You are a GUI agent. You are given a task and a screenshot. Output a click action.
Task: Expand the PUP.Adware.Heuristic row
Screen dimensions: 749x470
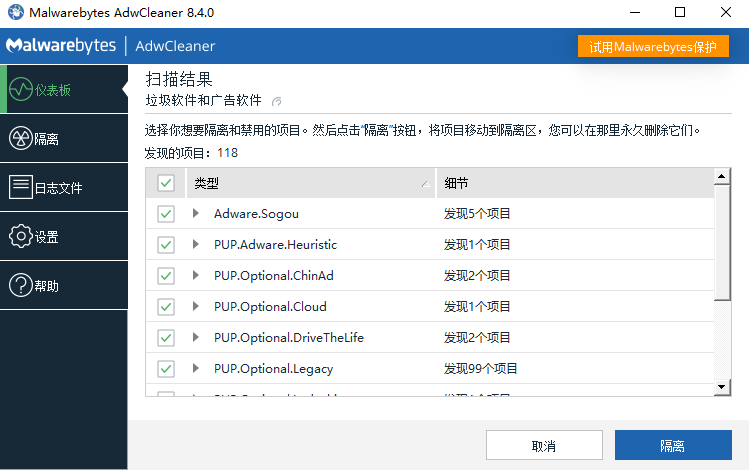(196, 245)
